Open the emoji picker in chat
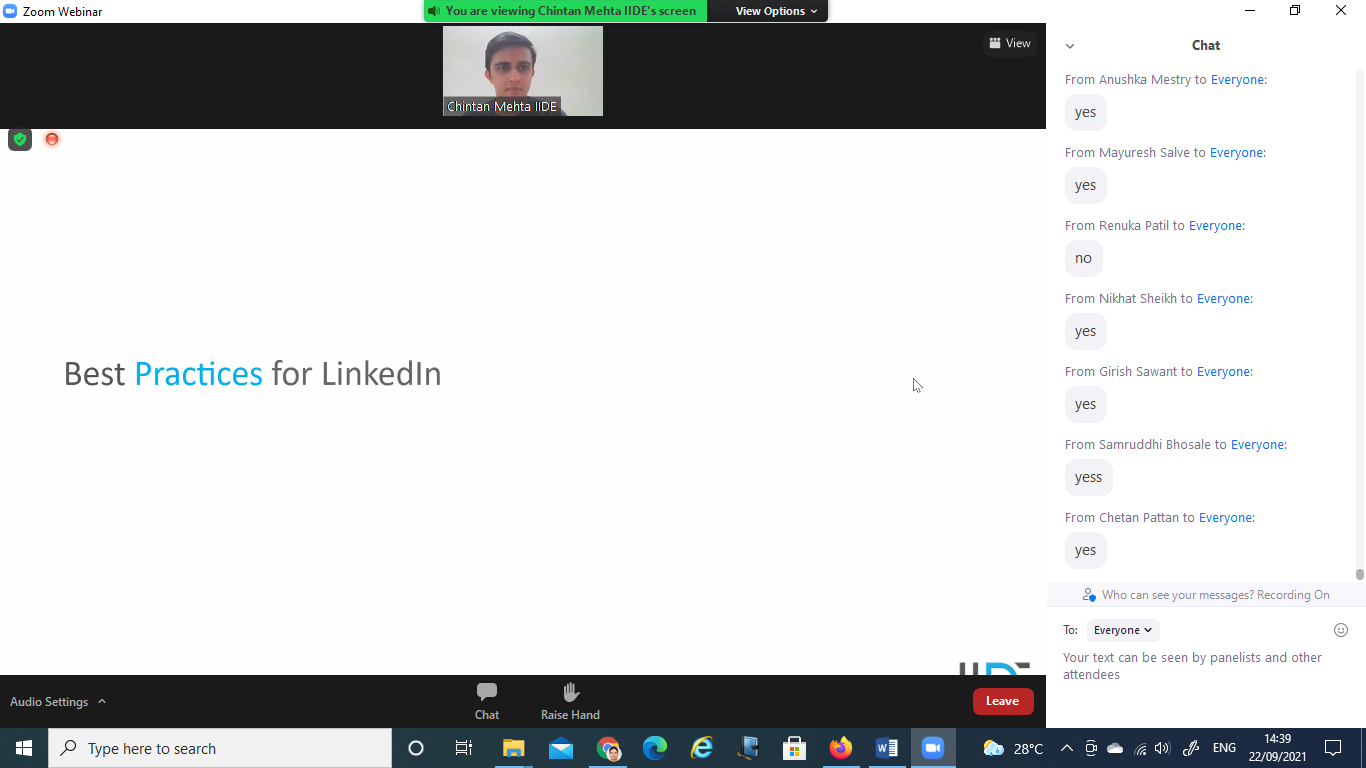Image resolution: width=1366 pixels, height=768 pixels. 1341,630
